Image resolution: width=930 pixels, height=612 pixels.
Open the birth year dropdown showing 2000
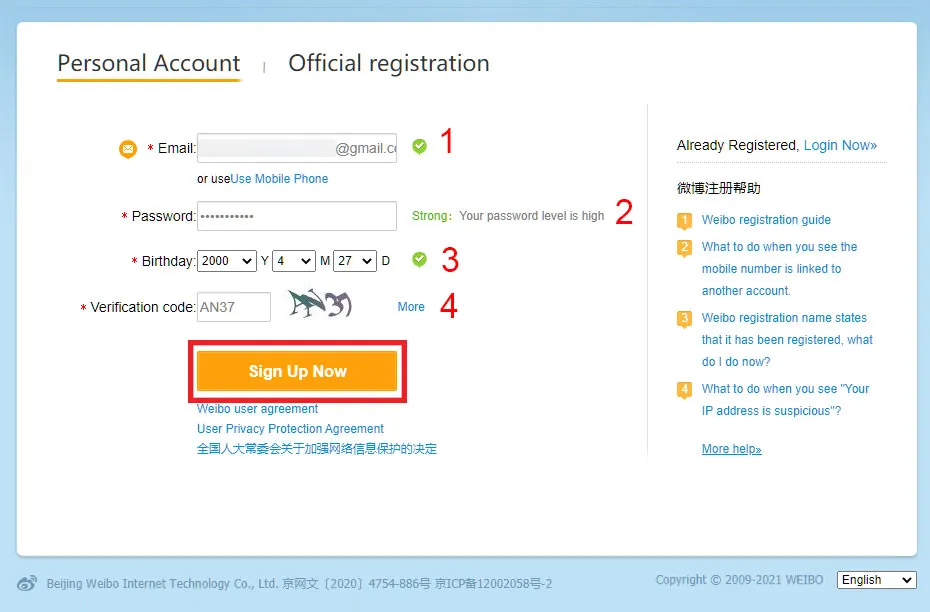pyautogui.click(x=226, y=260)
